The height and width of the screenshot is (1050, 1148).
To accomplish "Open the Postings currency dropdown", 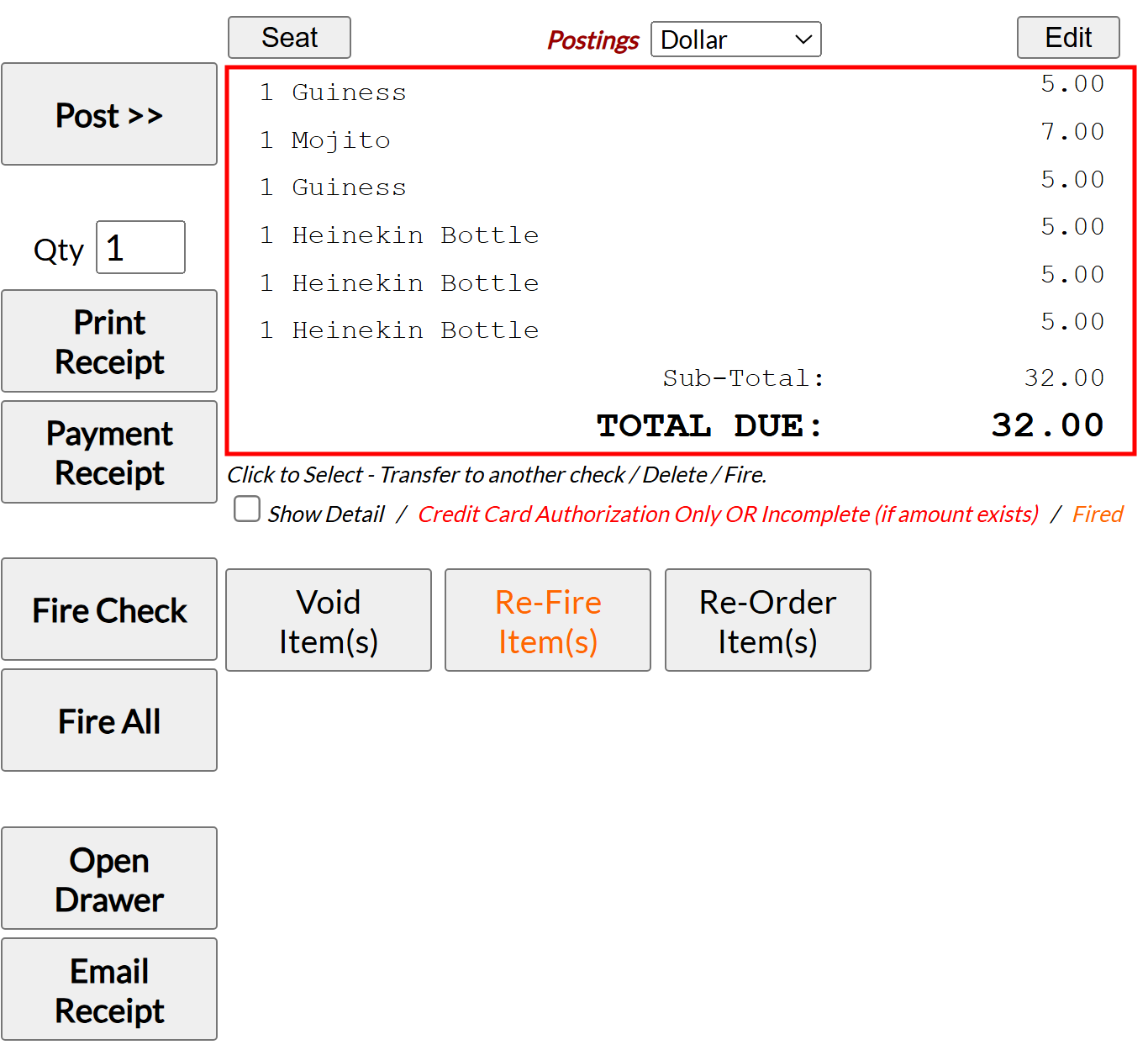I will tap(735, 40).
